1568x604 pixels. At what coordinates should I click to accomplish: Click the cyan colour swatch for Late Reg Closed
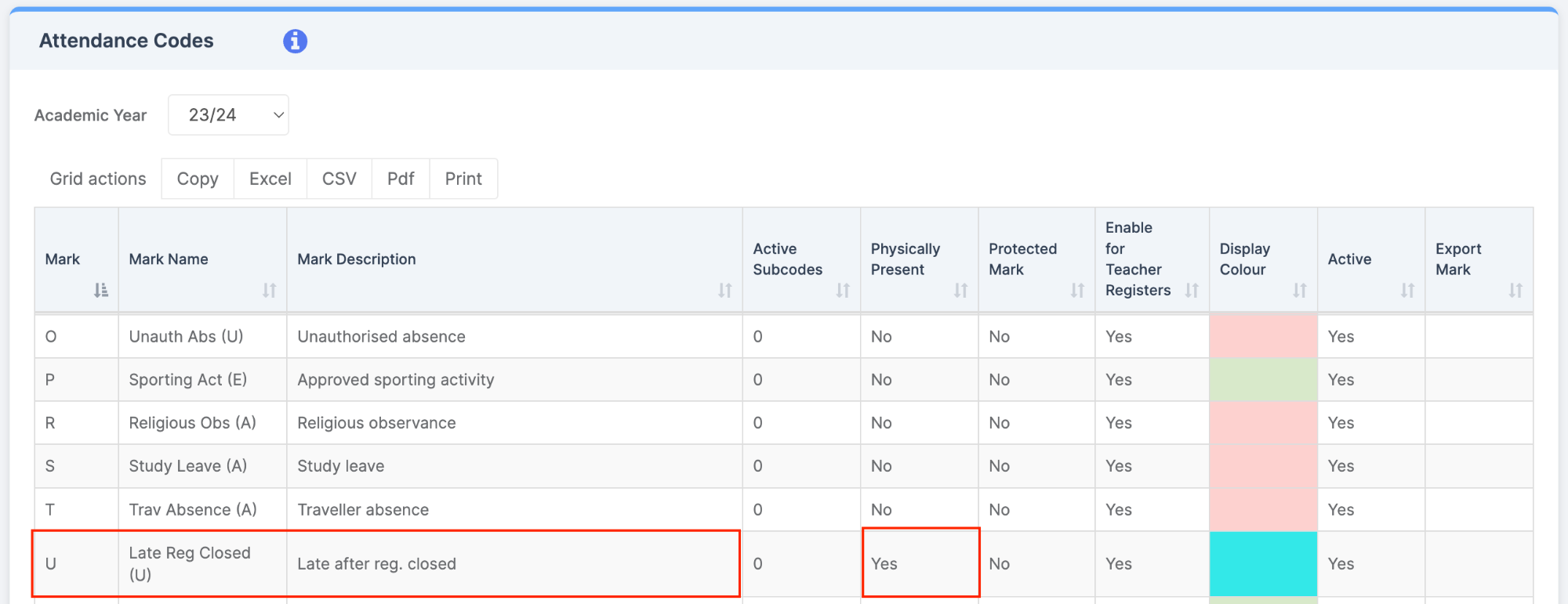click(1263, 564)
